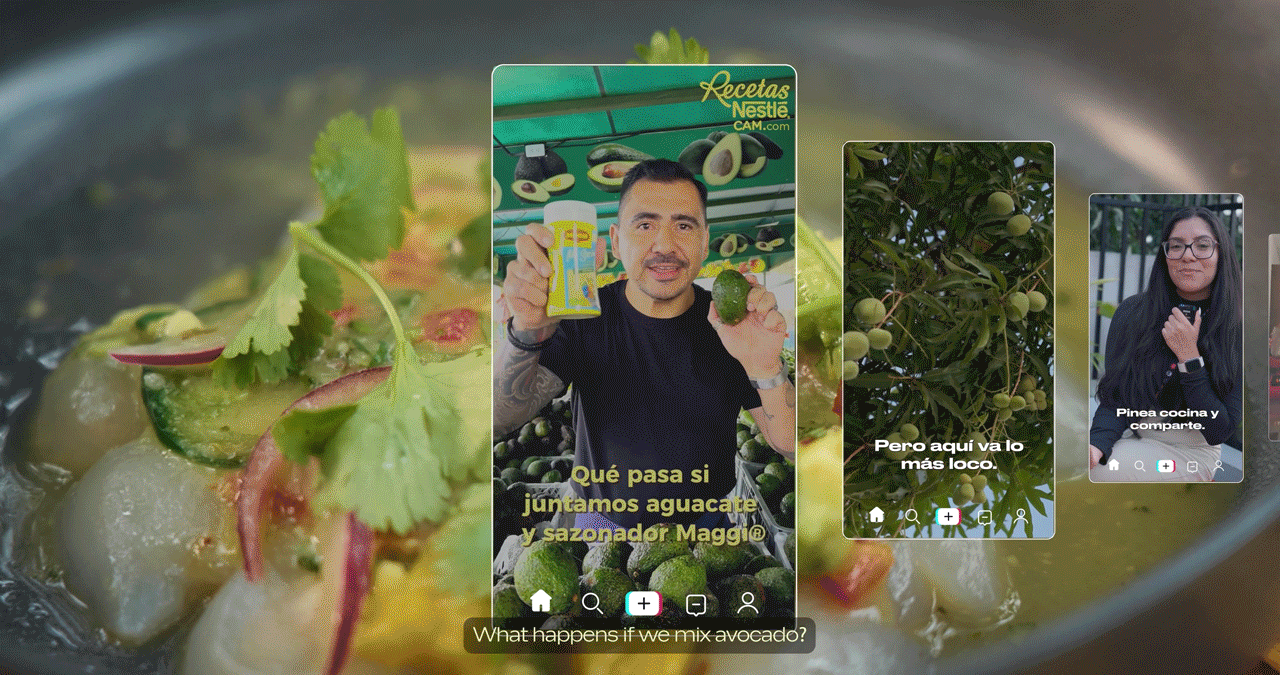This screenshot has width=1280, height=675.
Task: Tap the home icon on the mango tree card
Action: [x=877, y=515]
